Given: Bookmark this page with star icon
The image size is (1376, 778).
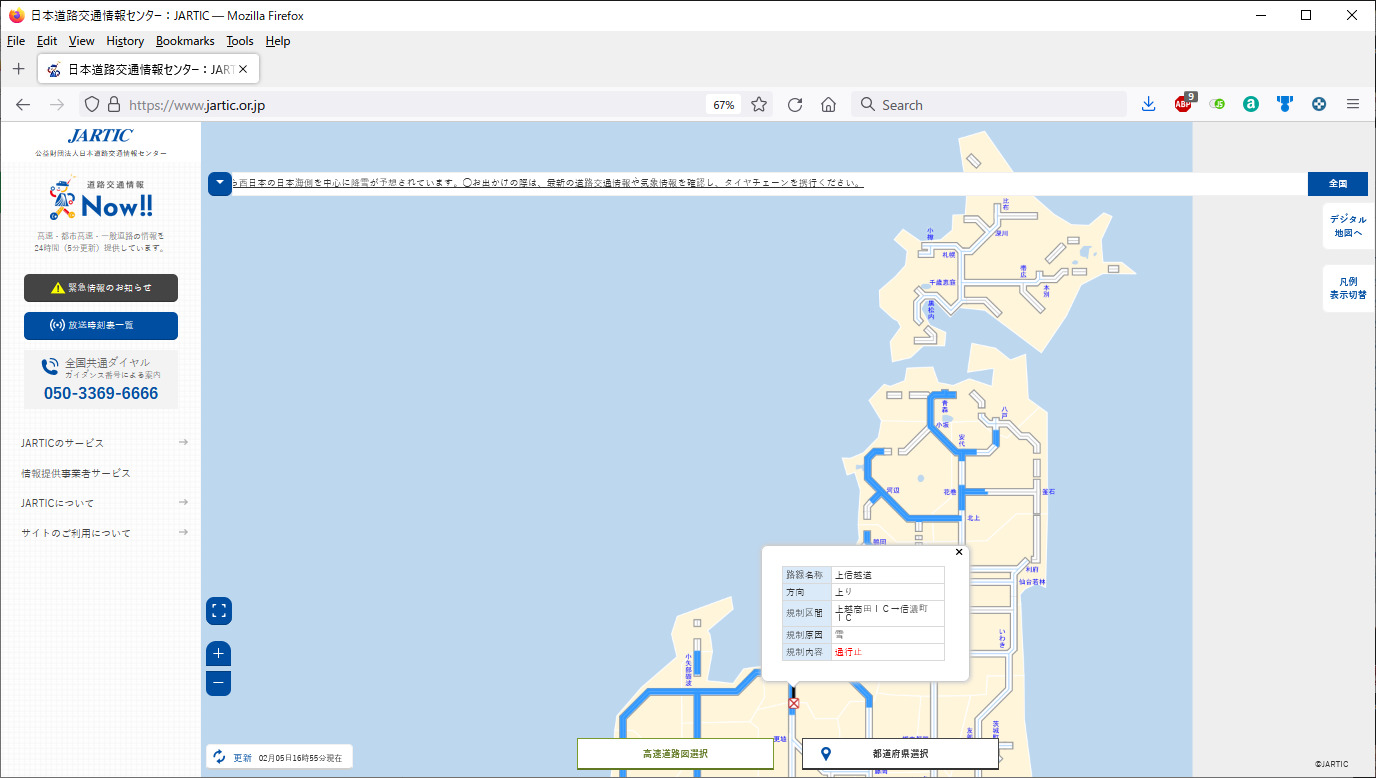Looking at the screenshot, I should tap(759, 105).
